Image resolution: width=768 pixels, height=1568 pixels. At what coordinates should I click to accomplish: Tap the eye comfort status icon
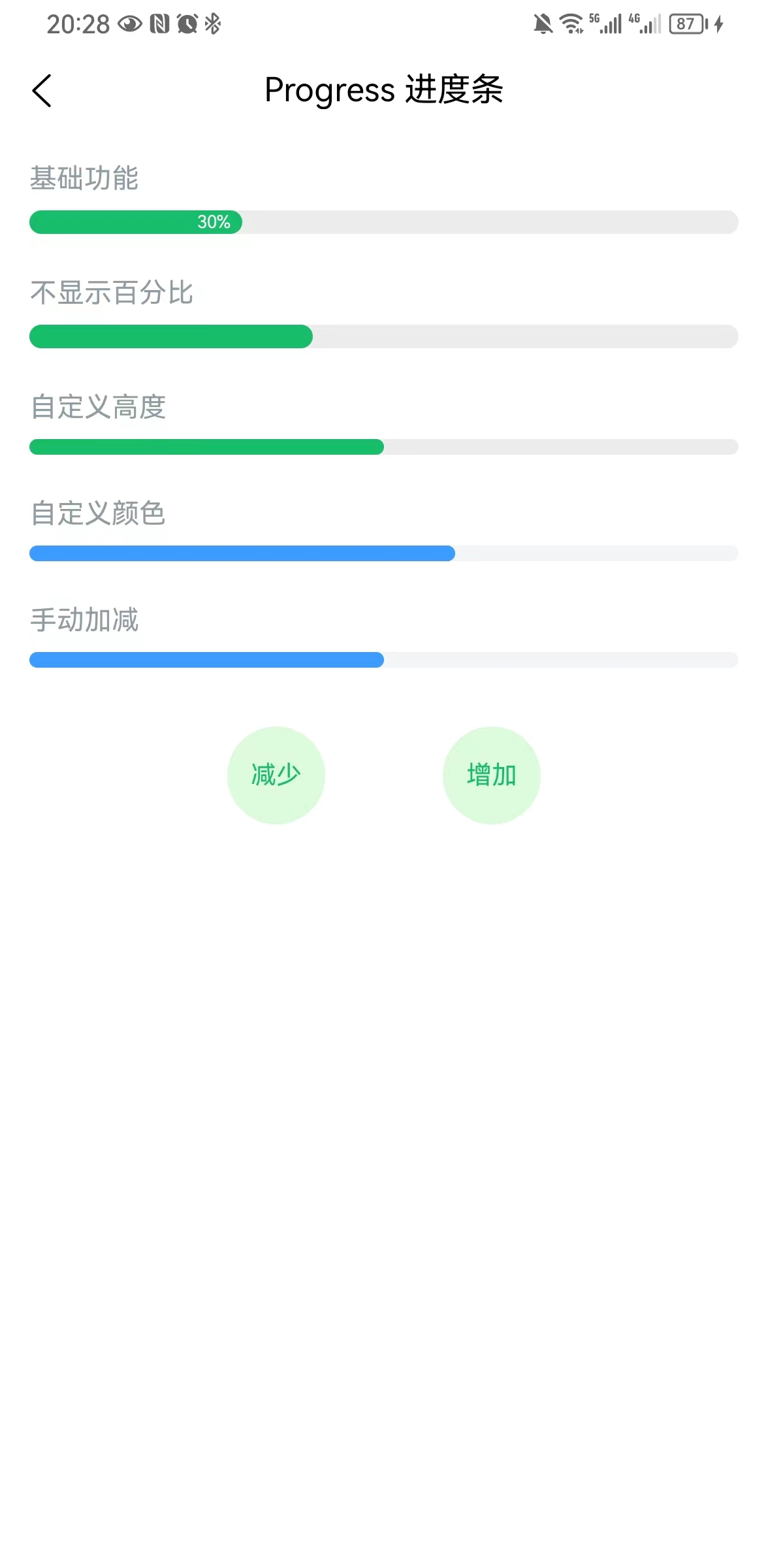[x=129, y=25]
